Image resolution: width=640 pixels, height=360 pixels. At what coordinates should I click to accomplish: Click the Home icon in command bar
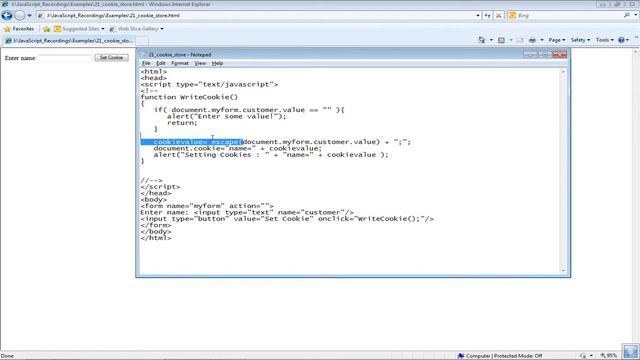pyautogui.click(x=482, y=40)
